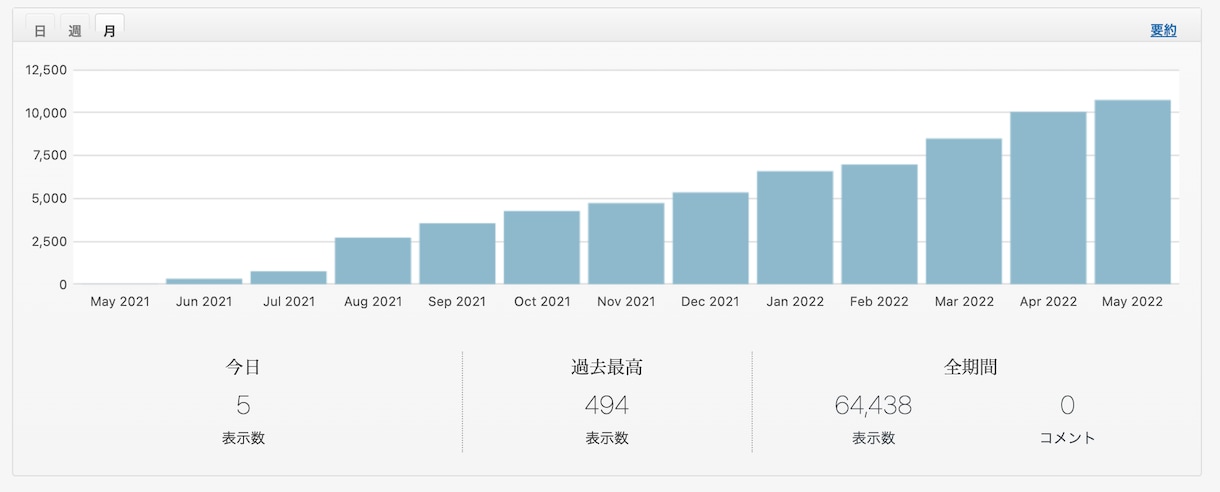The width and height of the screenshot is (1220, 492).
Task: Select the Jan 2022 chart bar
Action: tap(795, 227)
